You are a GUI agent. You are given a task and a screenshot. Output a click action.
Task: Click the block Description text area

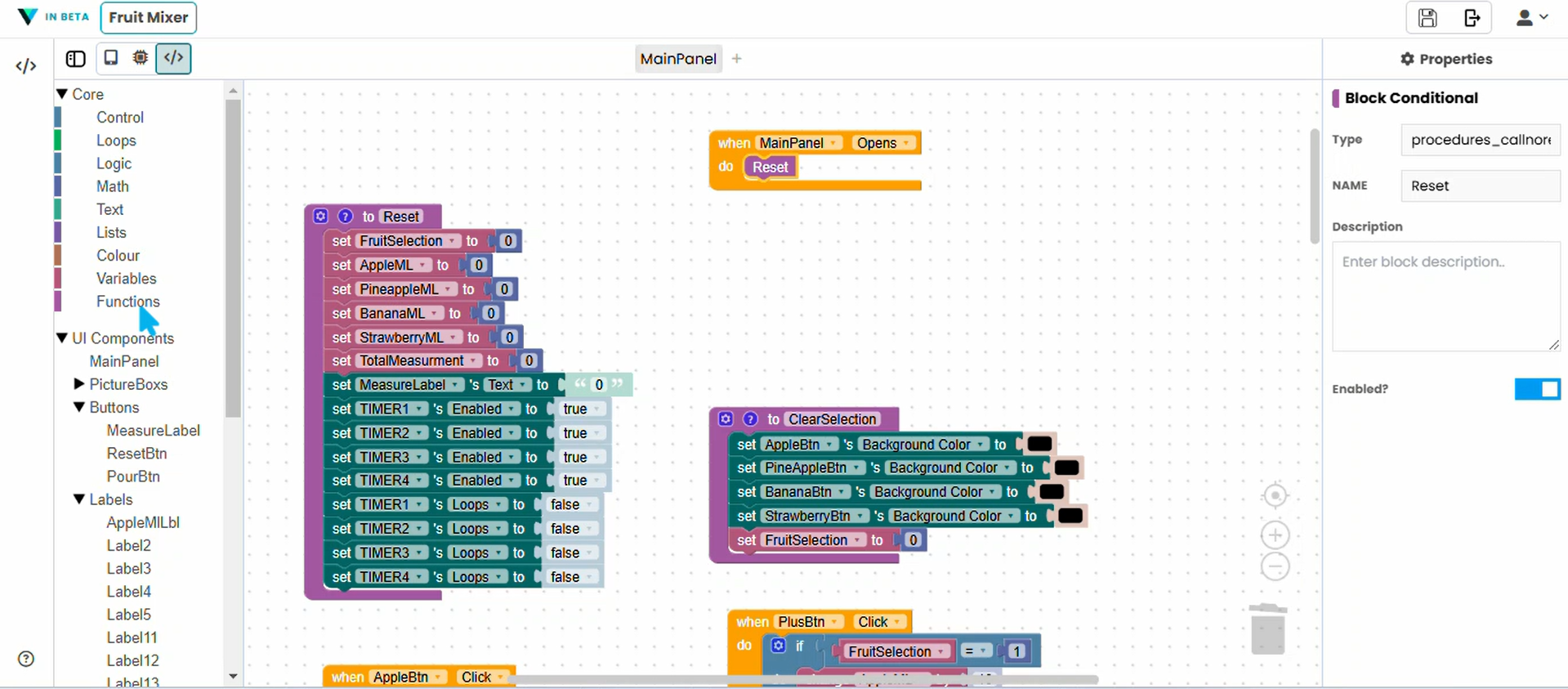pos(1446,296)
